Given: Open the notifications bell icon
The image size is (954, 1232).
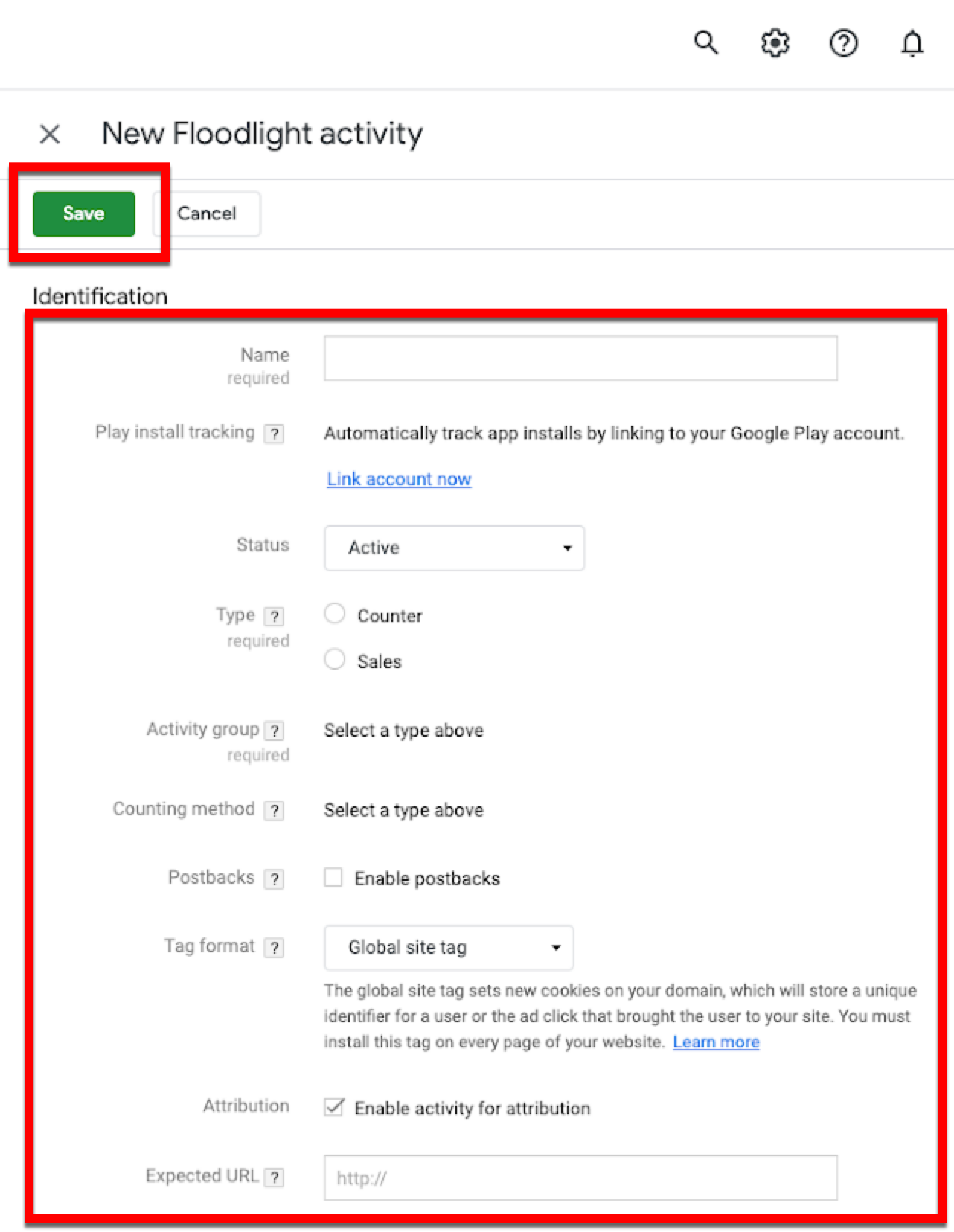Looking at the screenshot, I should (x=912, y=42).
